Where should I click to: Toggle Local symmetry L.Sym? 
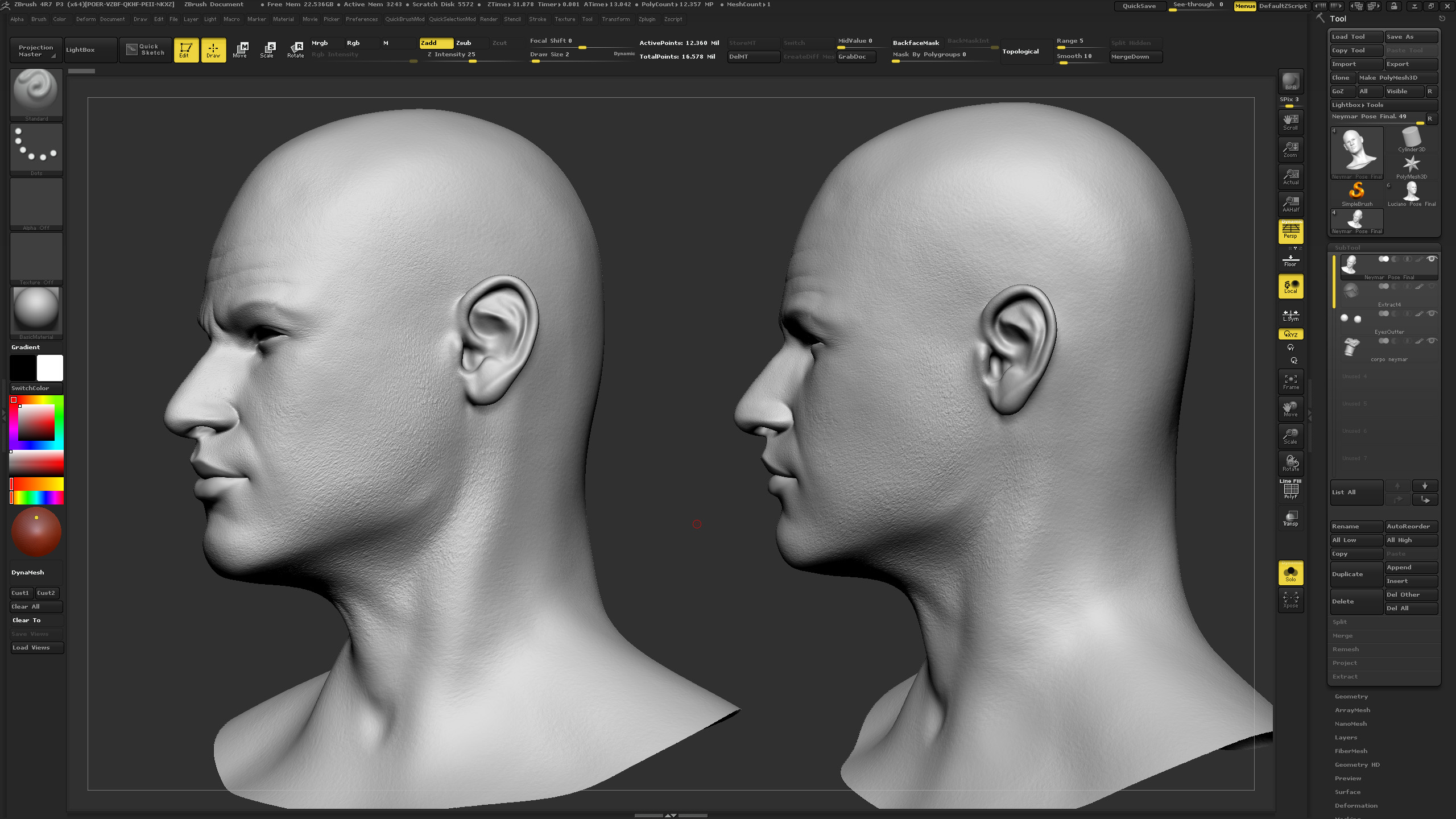(x=1290, y=316)
